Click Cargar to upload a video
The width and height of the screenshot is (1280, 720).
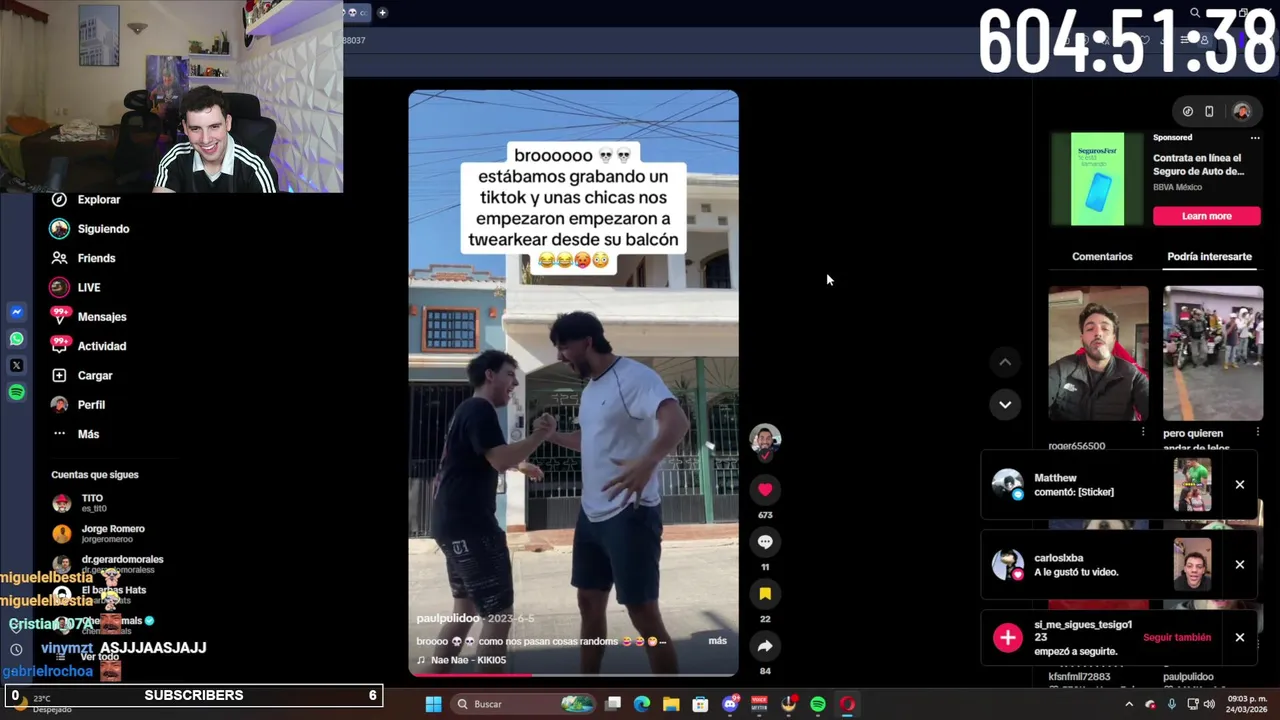(x=82, y=375)
